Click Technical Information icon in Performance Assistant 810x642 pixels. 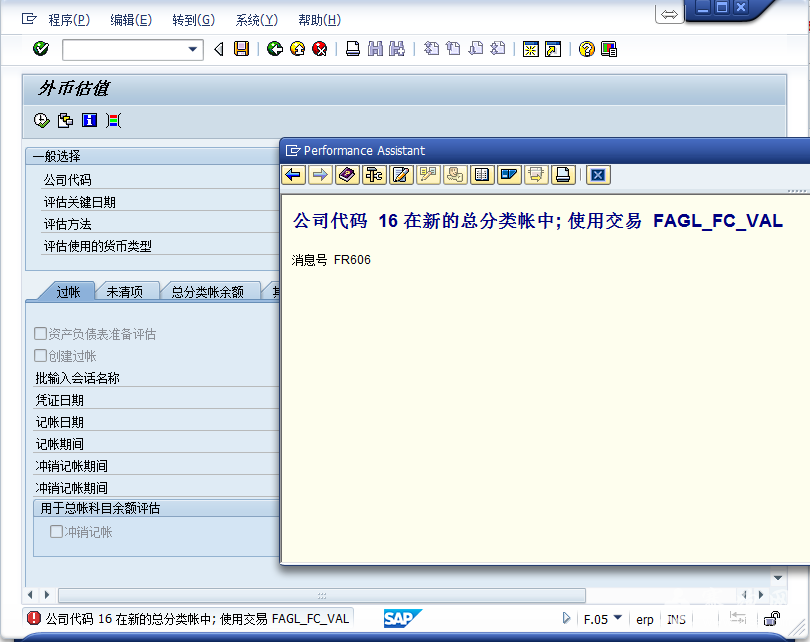pos(374,175)
